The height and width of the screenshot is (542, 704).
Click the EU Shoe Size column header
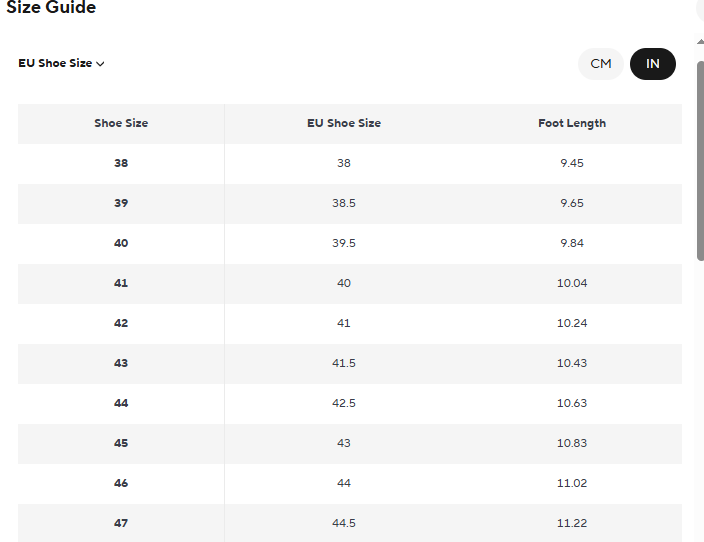tap(344, 123)
